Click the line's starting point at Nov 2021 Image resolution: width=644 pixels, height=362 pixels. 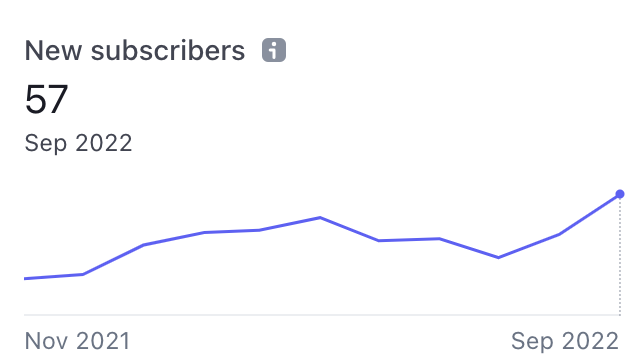[25, 279]
